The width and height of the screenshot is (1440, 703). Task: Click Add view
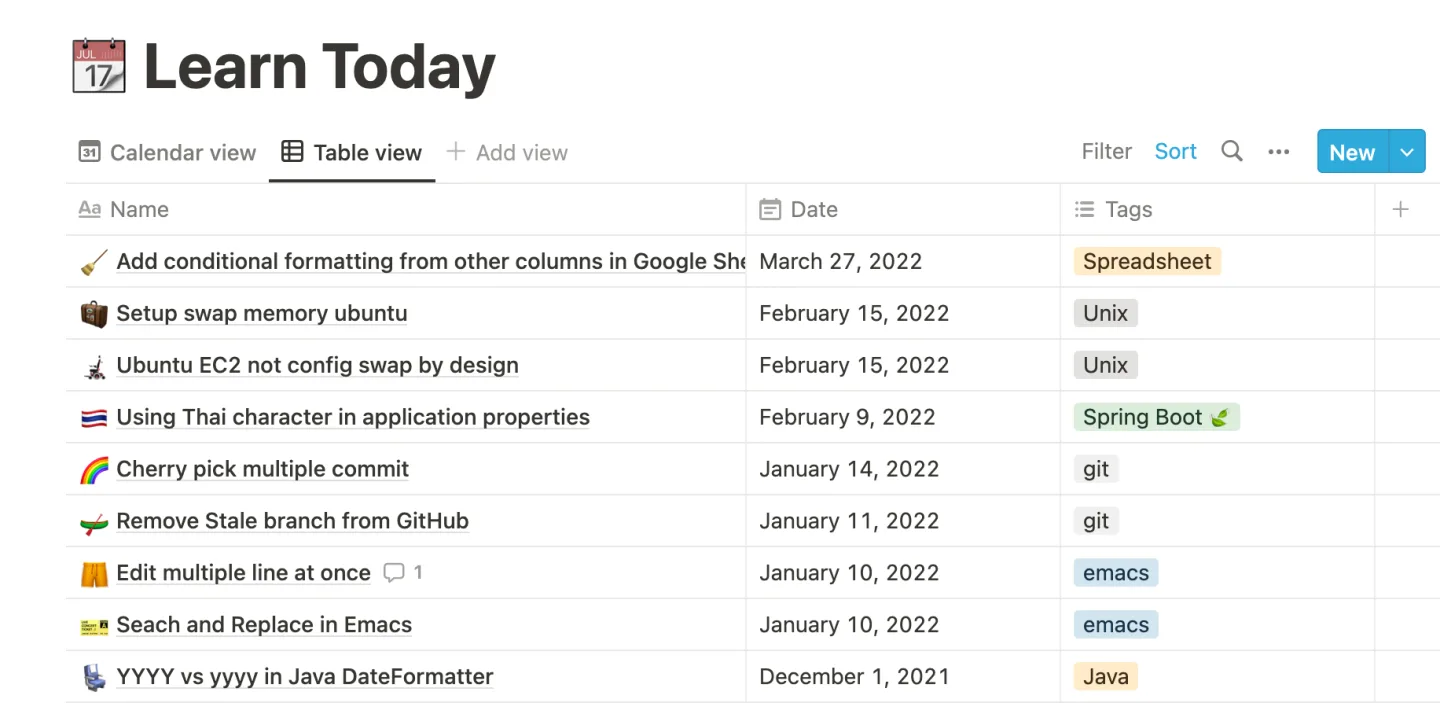coord(507,152)
